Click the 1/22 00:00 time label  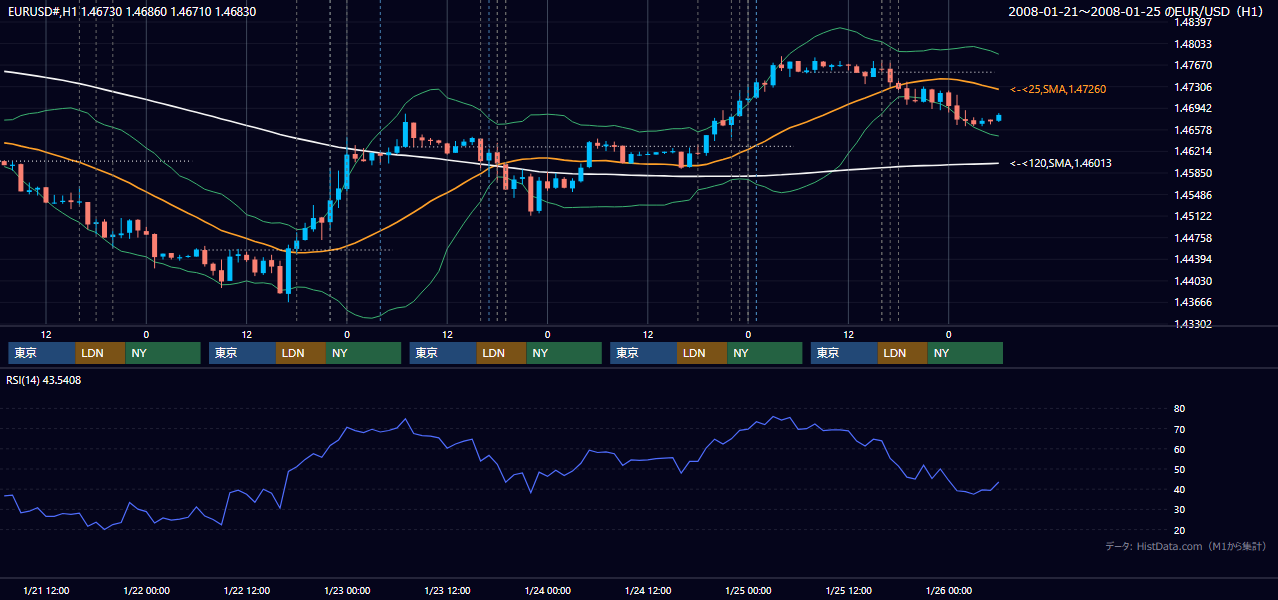(x=146, y=590)
